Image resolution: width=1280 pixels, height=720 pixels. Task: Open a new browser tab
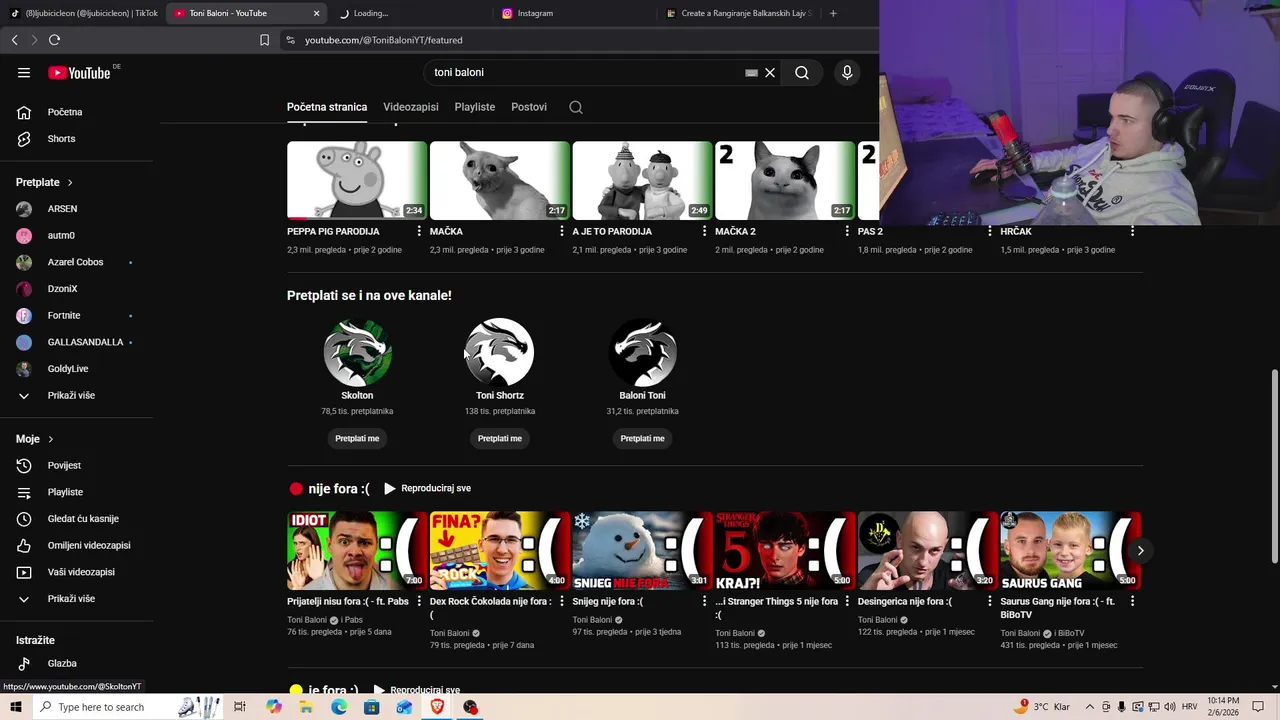pyautogui.click(x=833, y=13)
